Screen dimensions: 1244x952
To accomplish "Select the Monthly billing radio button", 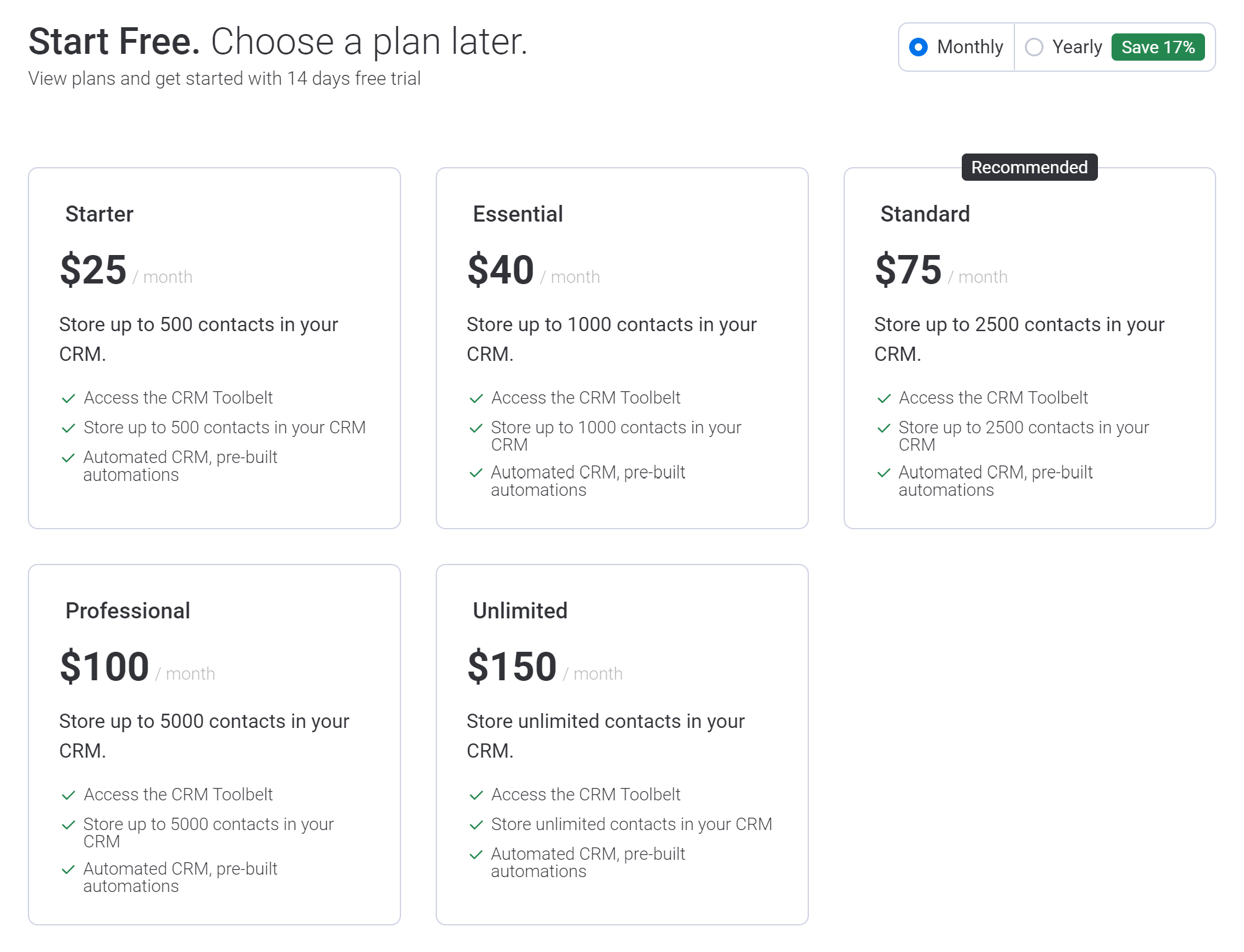I will 918,47.
